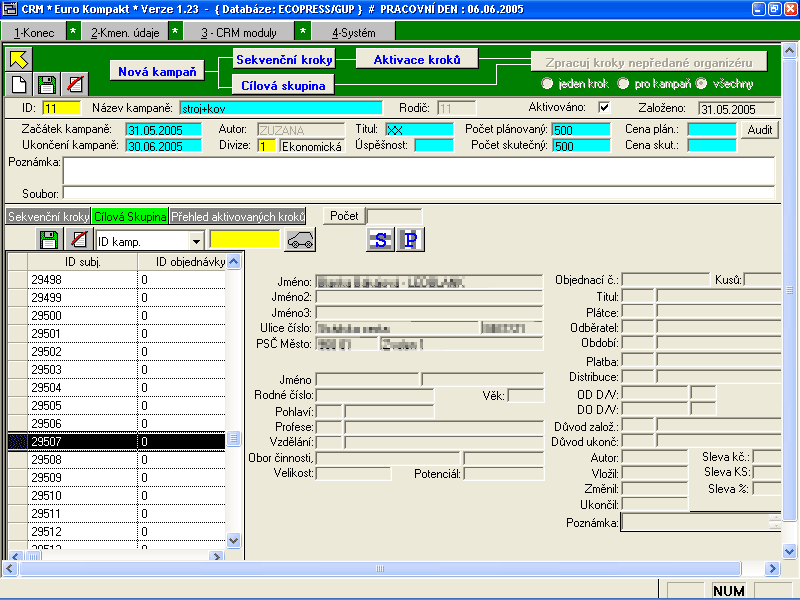Toggle the Aktivováno checkbox
The height and width of the screenshot is (600, 800).
pyautogui.click(x=603, y=107)
